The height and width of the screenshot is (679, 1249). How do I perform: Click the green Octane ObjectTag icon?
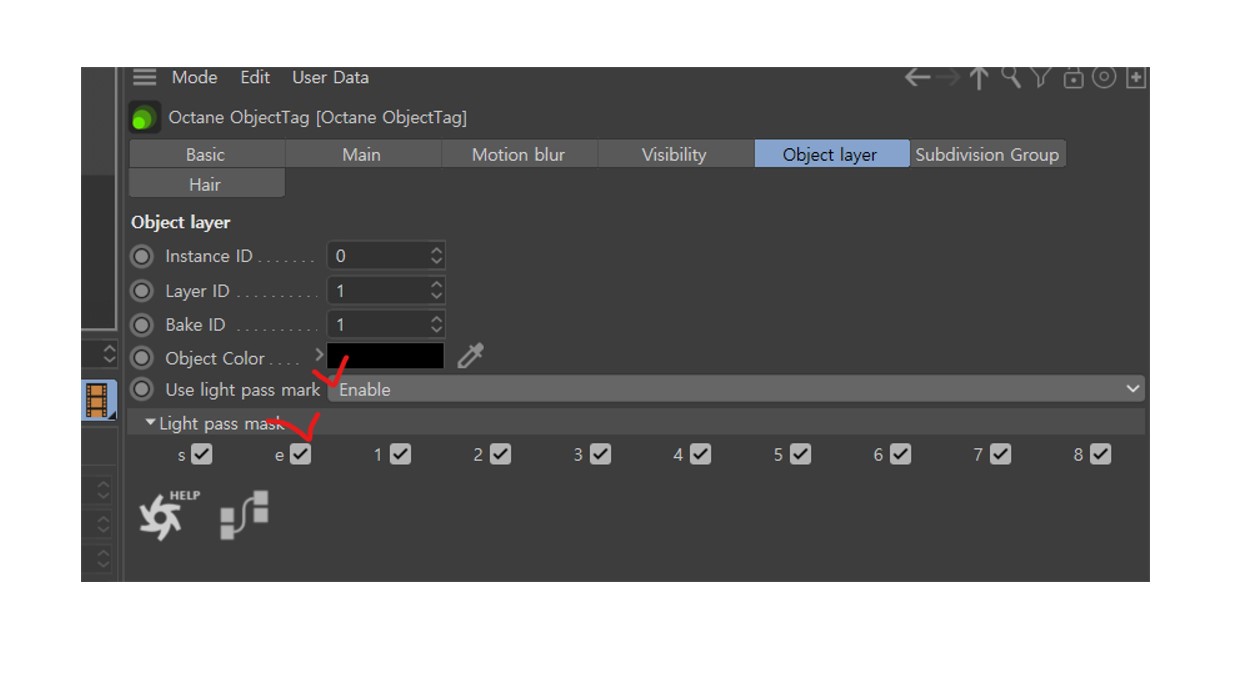click(145, 118)
